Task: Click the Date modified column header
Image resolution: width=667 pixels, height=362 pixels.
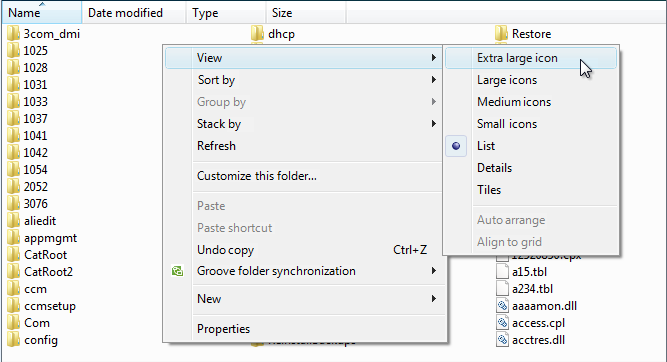Action: pyautogui.click(x=134, y=13)
